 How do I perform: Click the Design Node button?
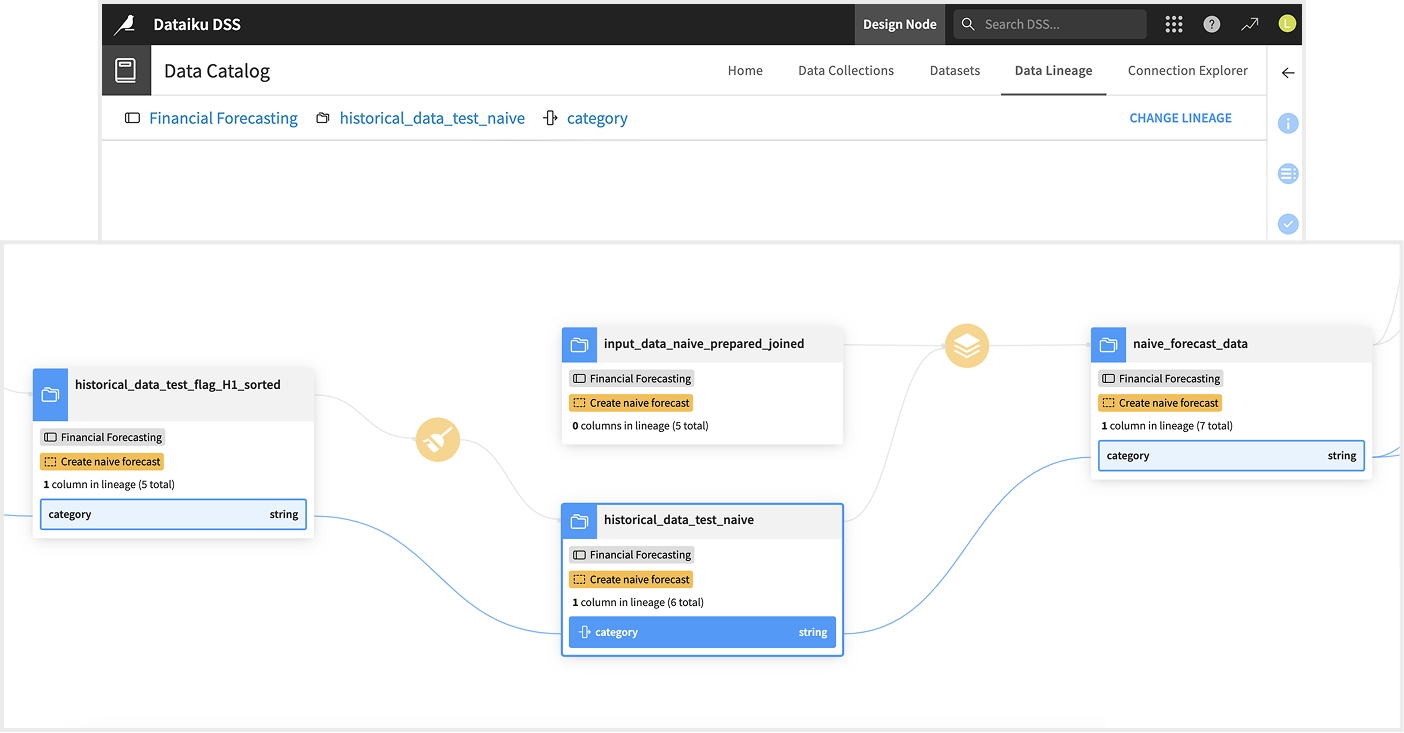[900, 24]
